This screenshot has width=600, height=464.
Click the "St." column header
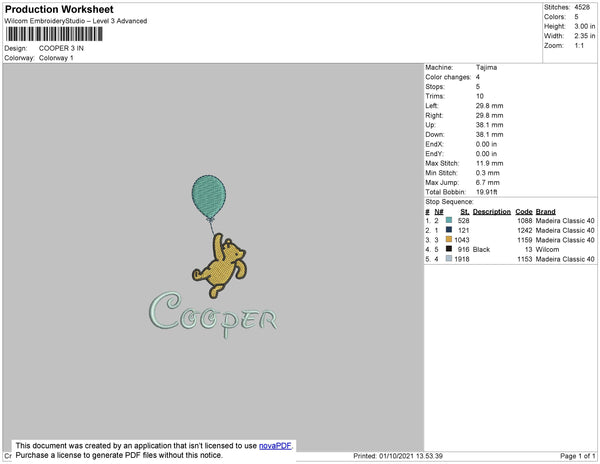[465, 212]
